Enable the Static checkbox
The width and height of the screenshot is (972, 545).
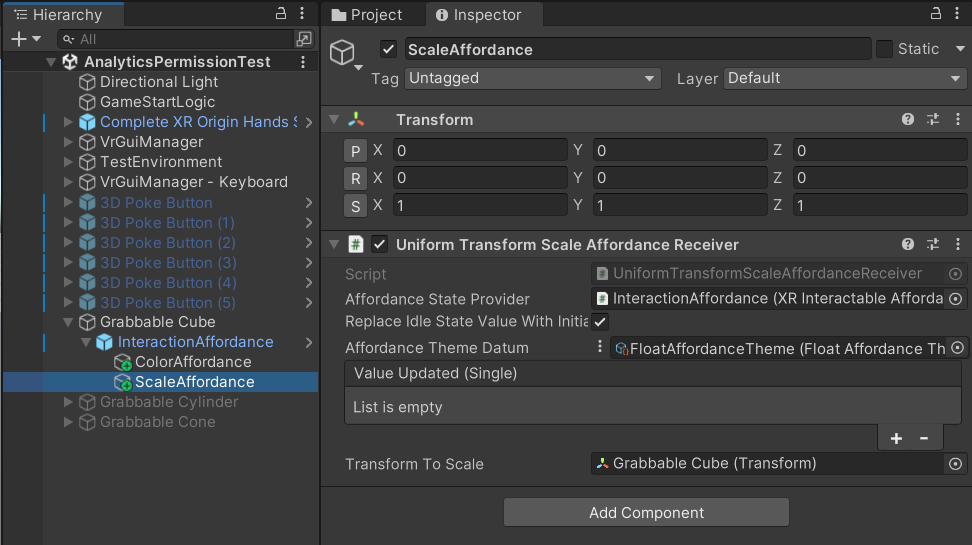(x=884, y=49)
